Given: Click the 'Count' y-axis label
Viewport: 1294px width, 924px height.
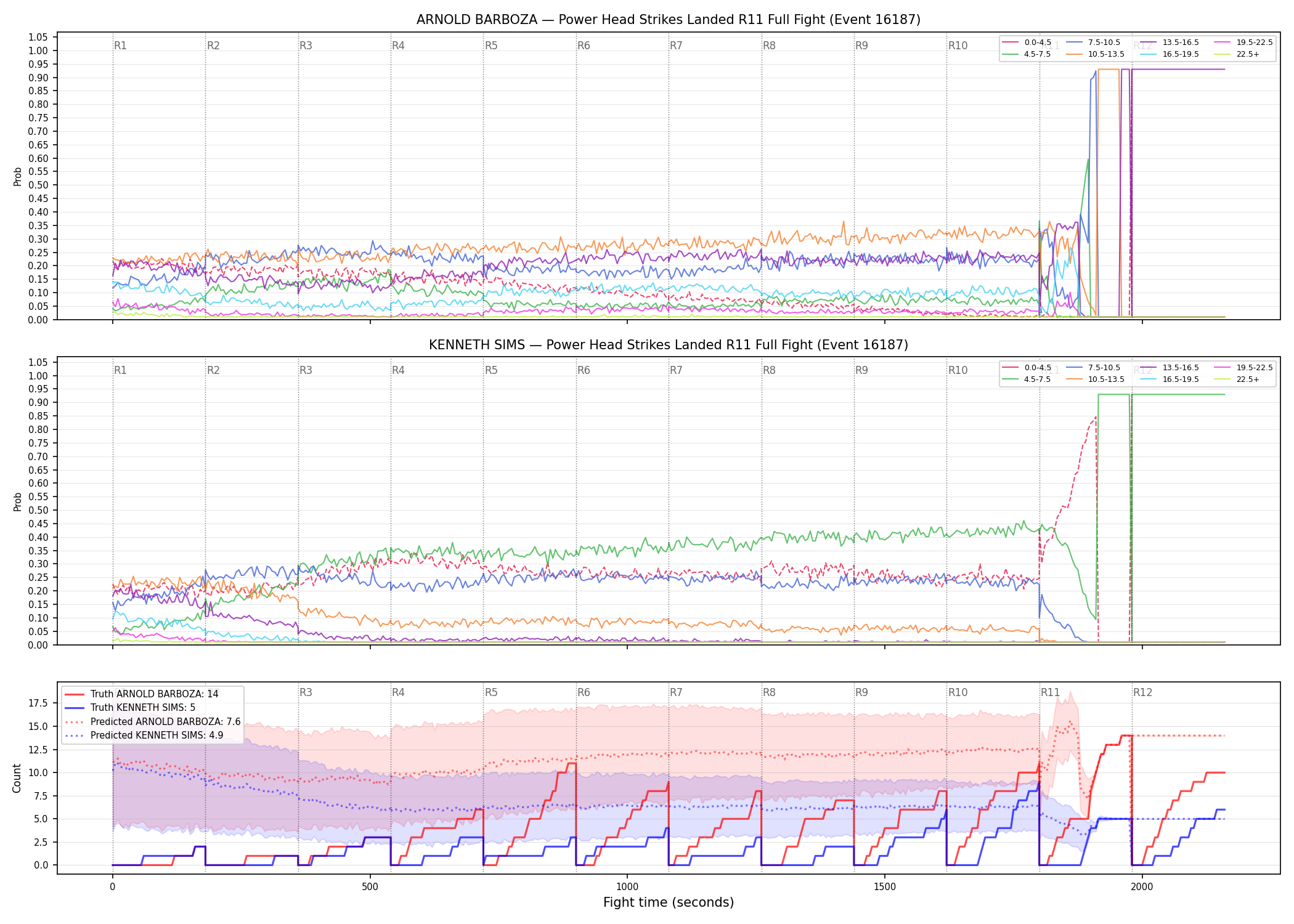Looking at the screenshot, I should 17,778.
